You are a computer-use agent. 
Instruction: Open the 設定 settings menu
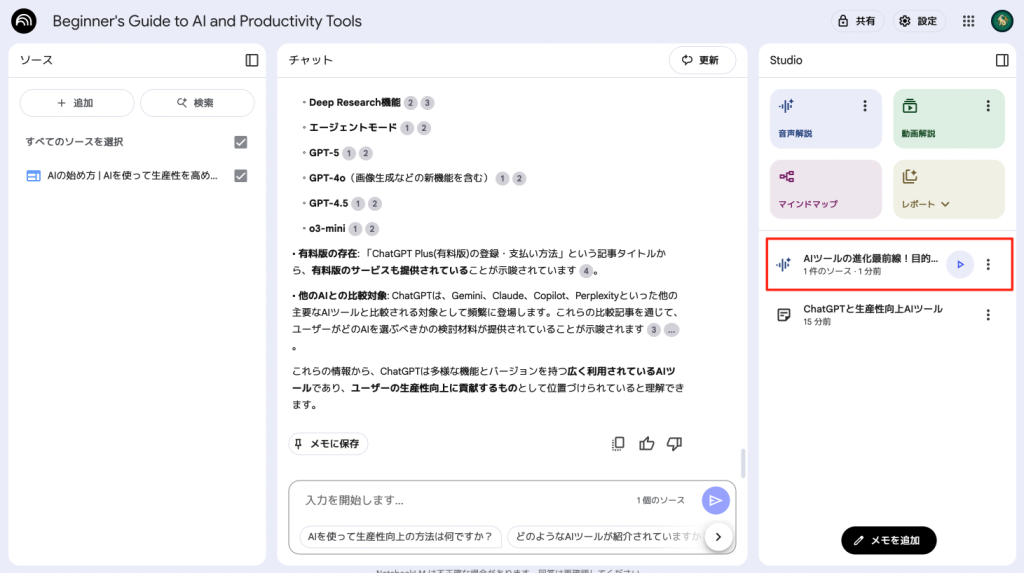(x=918, y=21)
